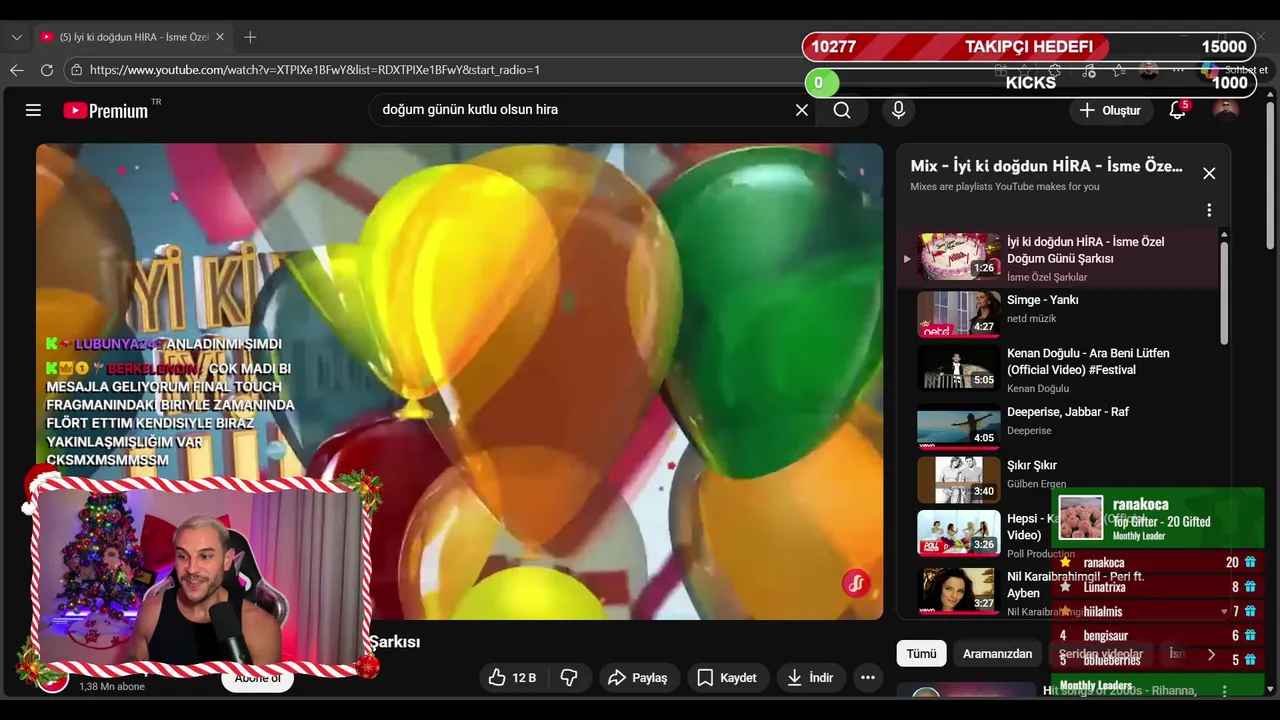Image resolution: width=1280 pixels, height=720 pixels.
Task: Click the Mix playlist title heading
Action: pyautogui.click(x=1047, y=166)
